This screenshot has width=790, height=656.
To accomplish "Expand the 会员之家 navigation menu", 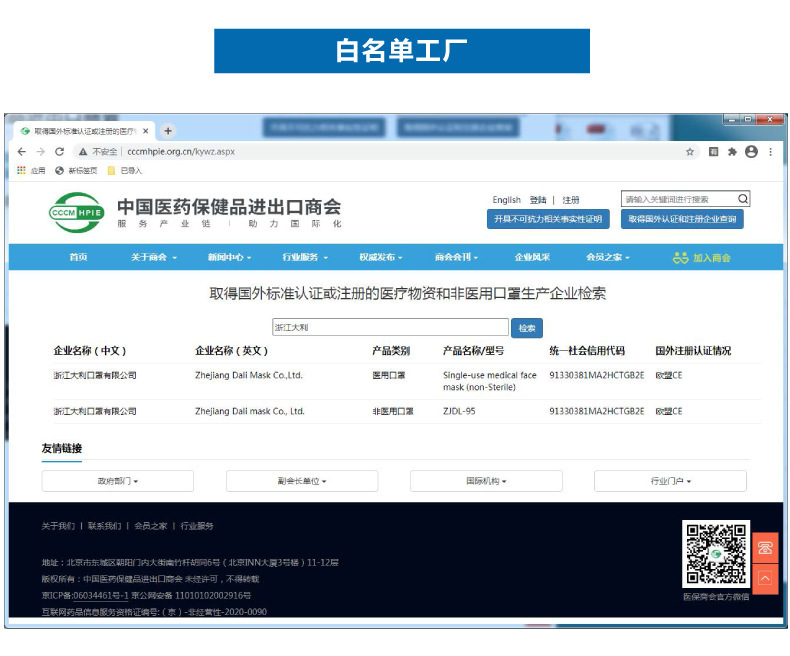I will point(608,257).
